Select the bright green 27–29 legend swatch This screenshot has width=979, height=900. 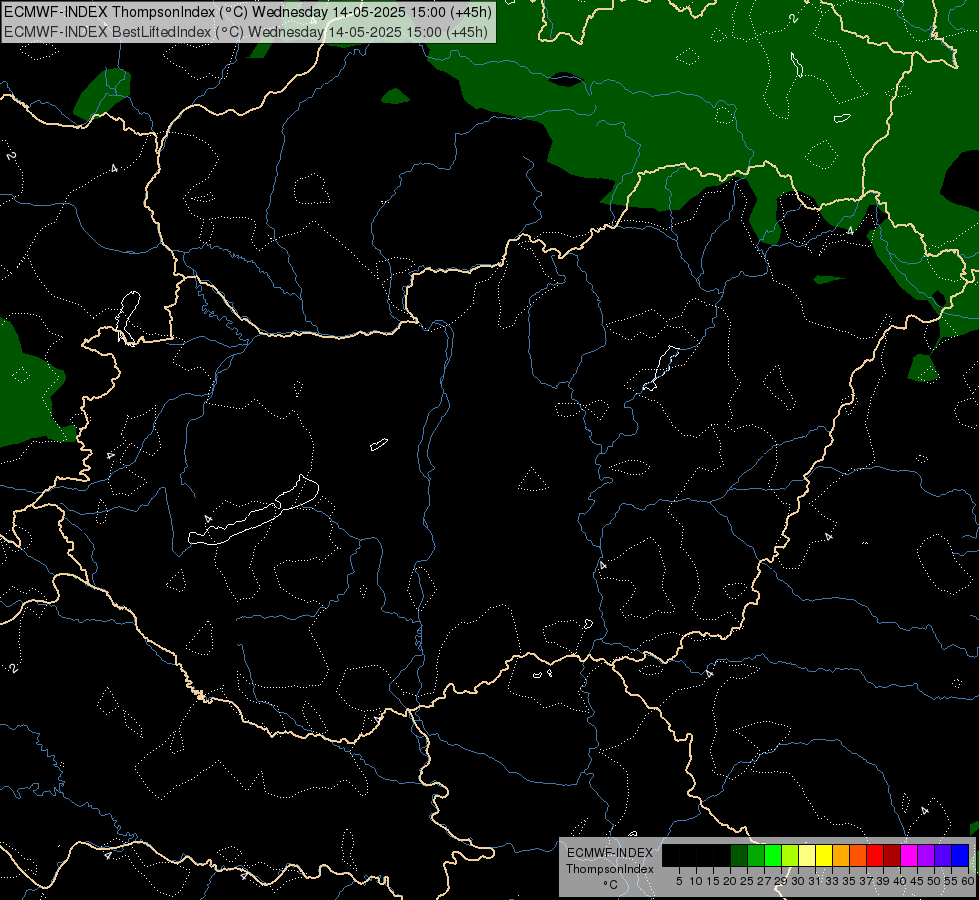pos(773,855)
